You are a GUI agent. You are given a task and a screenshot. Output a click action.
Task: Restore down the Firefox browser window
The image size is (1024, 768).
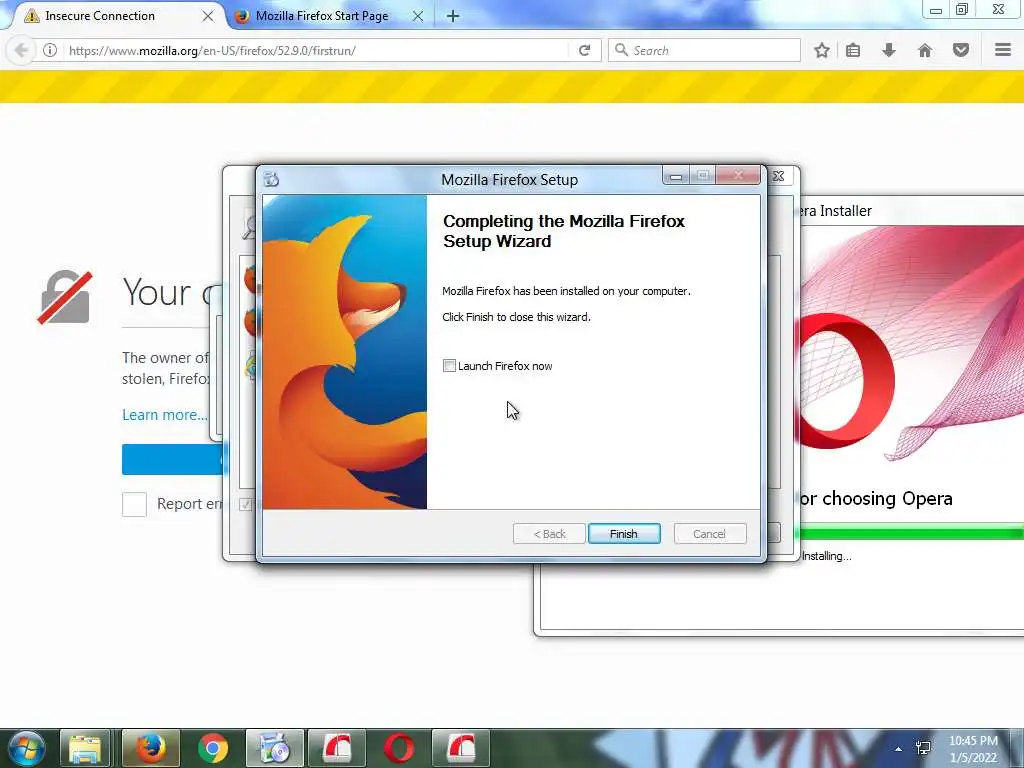click(962, 9)
